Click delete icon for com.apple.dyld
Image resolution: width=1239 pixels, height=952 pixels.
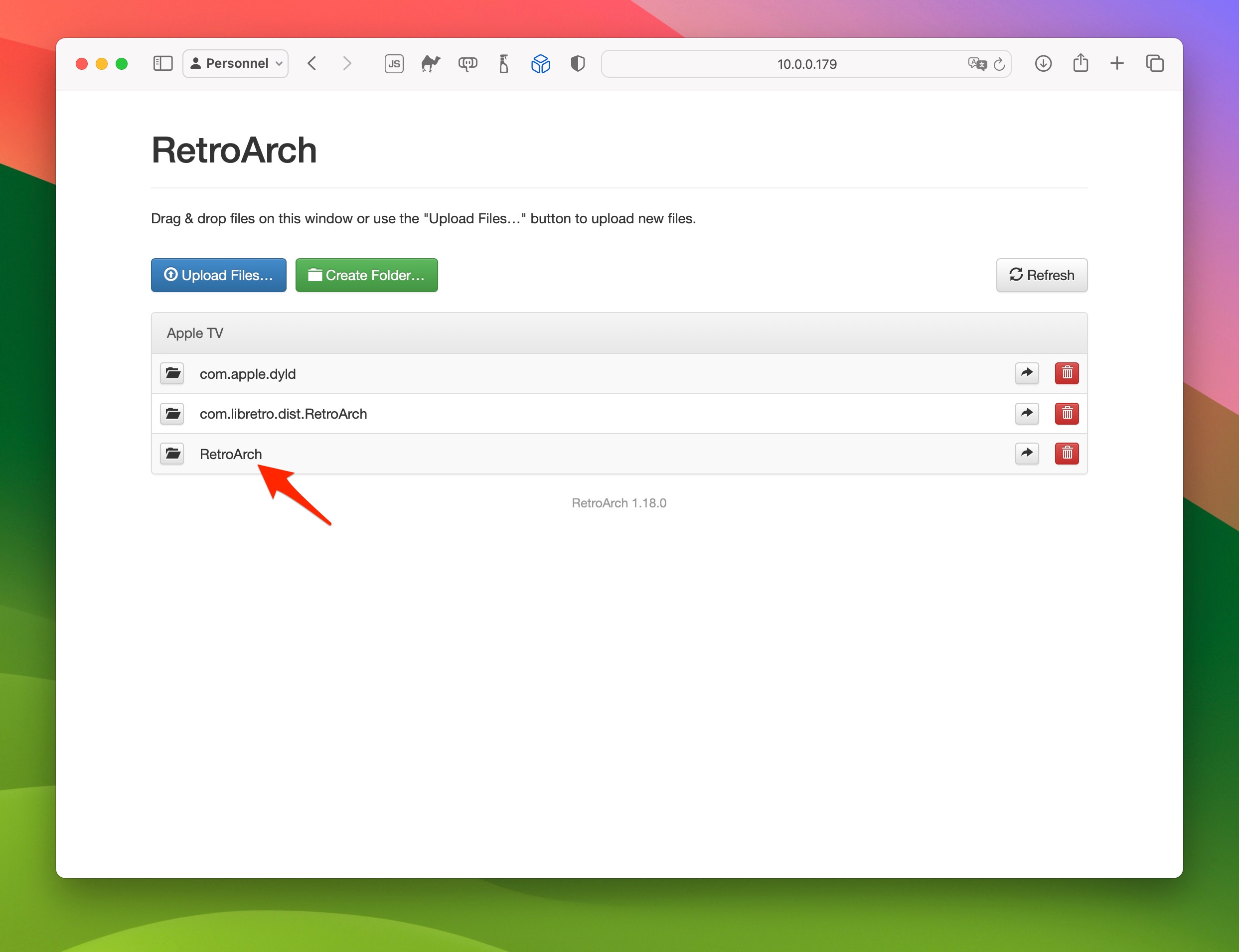tap(1065, 373)
